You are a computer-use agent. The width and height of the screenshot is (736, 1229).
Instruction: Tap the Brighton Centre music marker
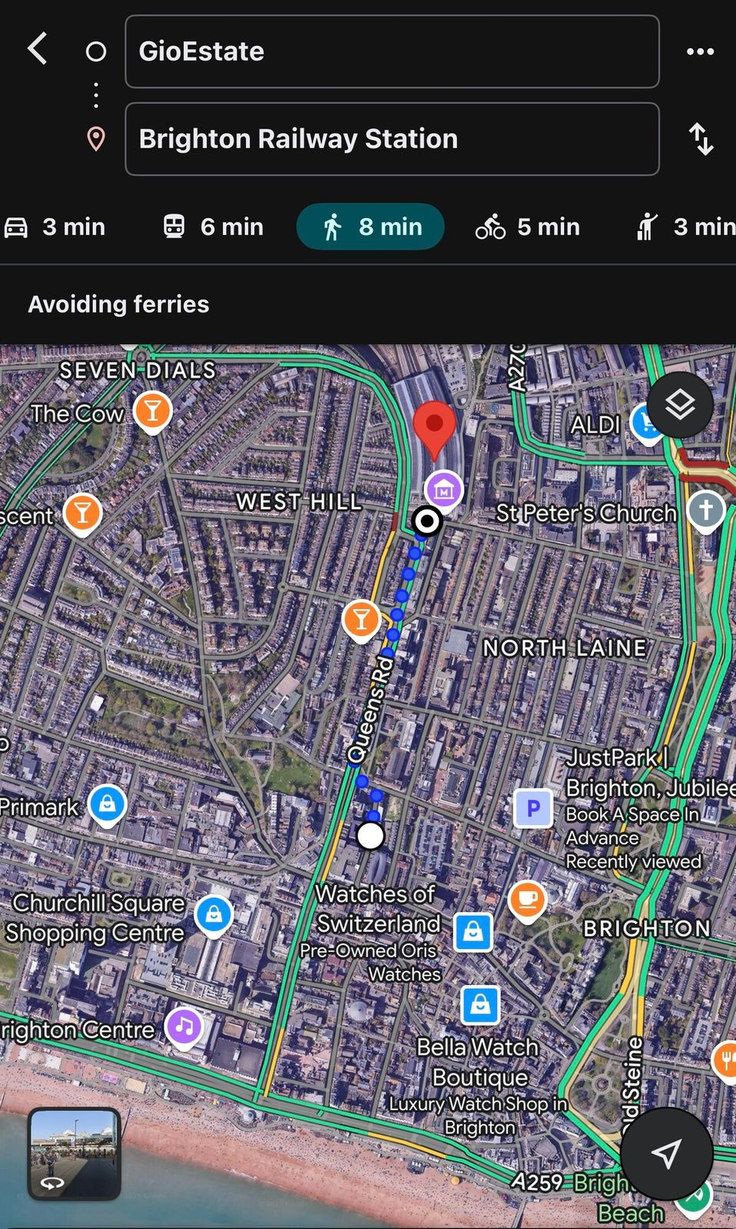[183, 1025]
